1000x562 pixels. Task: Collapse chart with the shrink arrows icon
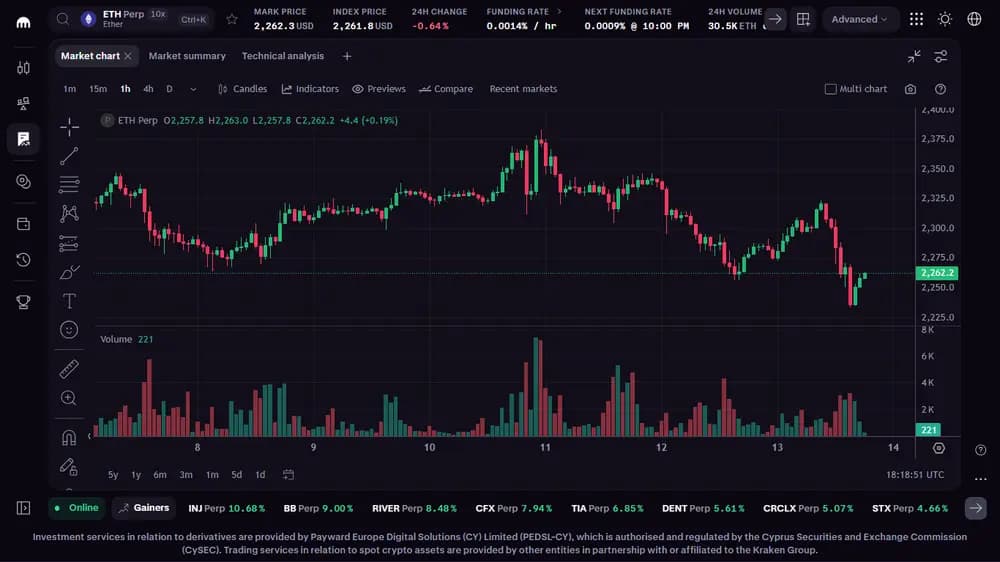(x=914, y=56)
